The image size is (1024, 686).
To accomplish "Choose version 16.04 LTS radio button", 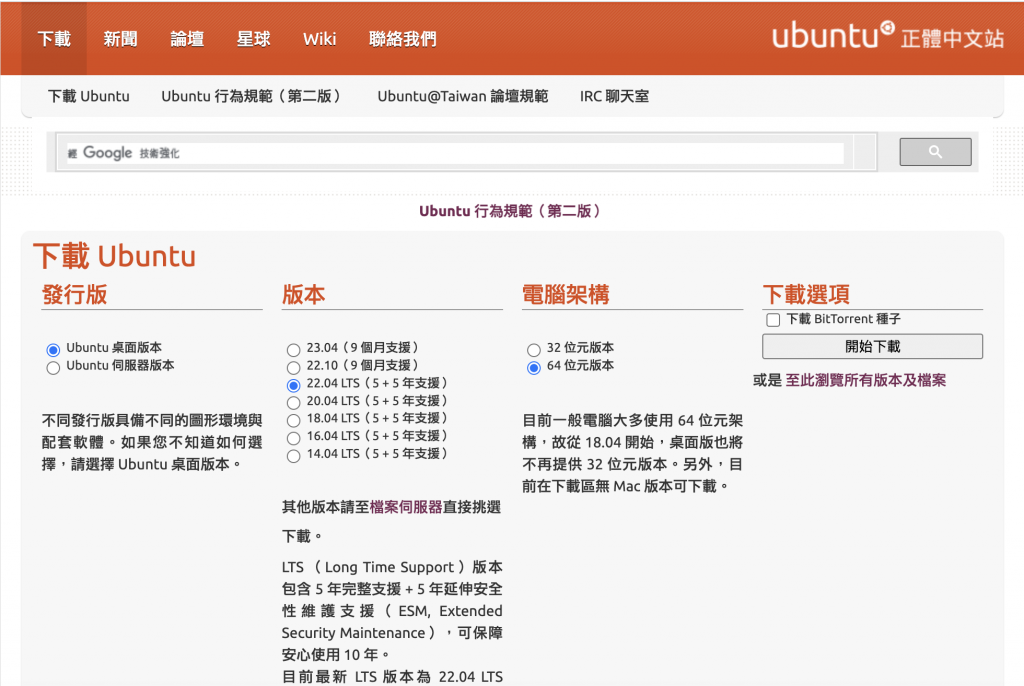I will click(x=293, y=438).
